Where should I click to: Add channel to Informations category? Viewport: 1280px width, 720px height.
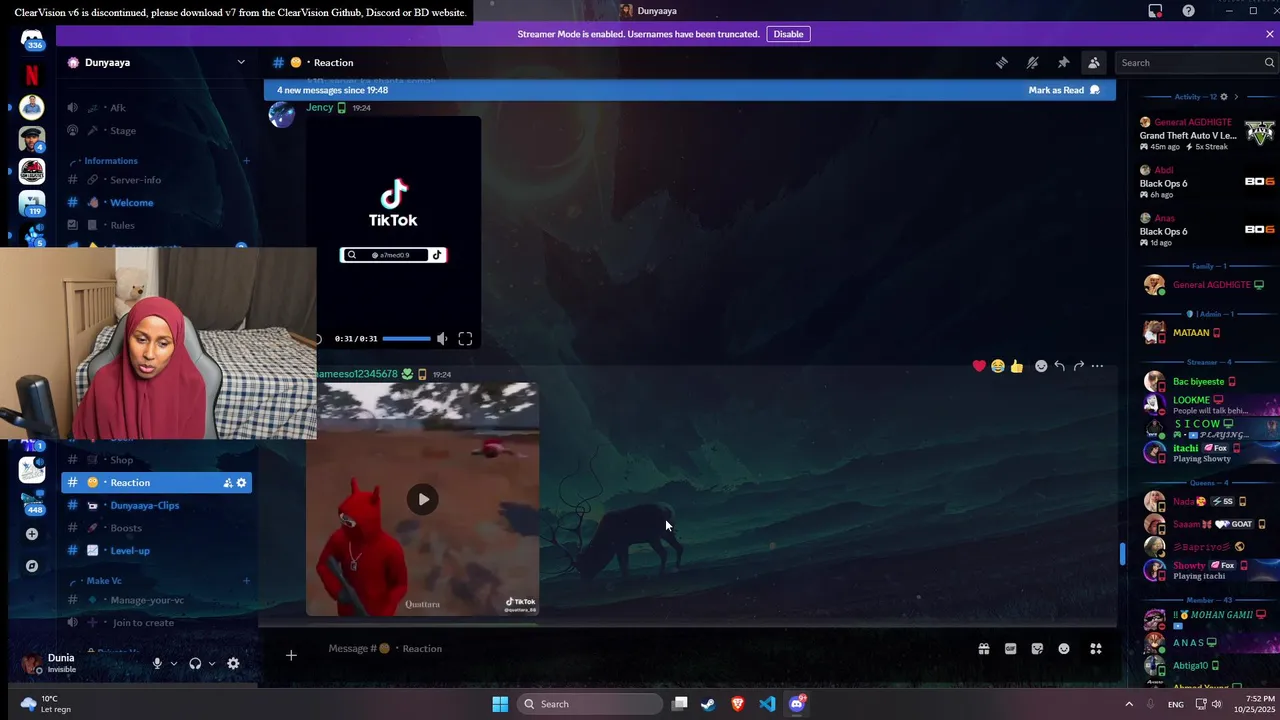246,161
